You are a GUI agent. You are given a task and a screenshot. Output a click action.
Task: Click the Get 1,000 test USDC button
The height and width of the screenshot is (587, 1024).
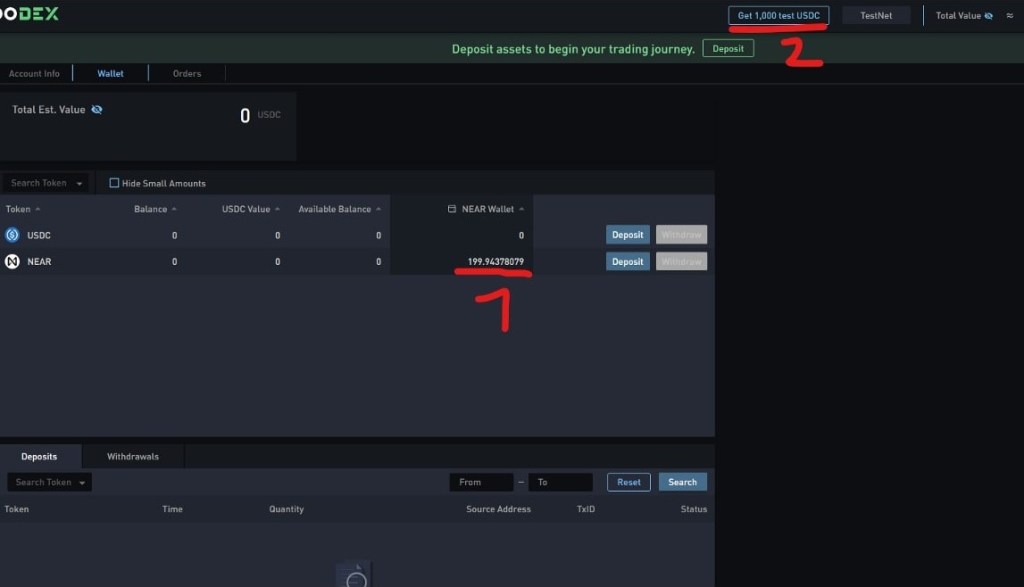coord(778,14)
